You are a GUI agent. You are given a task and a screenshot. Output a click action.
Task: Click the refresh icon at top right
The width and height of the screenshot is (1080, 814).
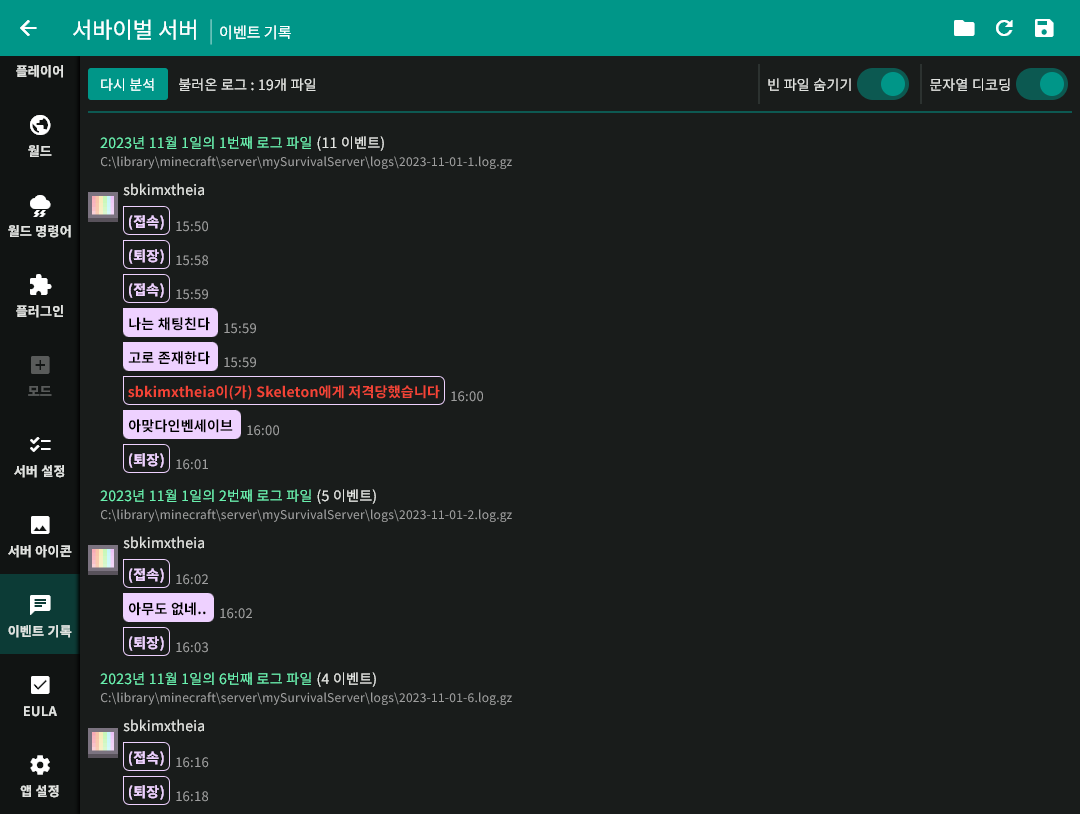1004,28
